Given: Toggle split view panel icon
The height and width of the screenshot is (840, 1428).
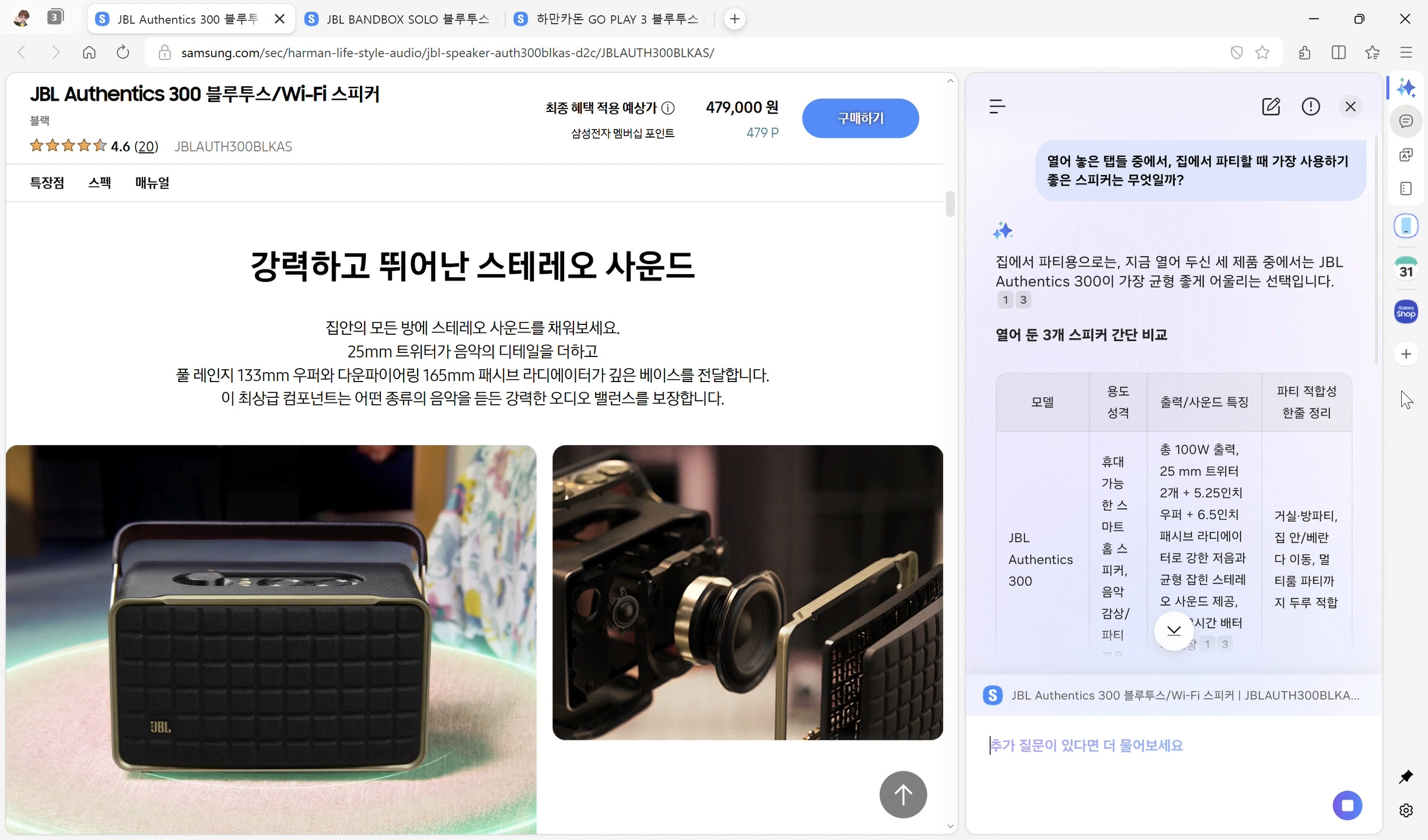Looking at the screenshot, I should 1339,52.
